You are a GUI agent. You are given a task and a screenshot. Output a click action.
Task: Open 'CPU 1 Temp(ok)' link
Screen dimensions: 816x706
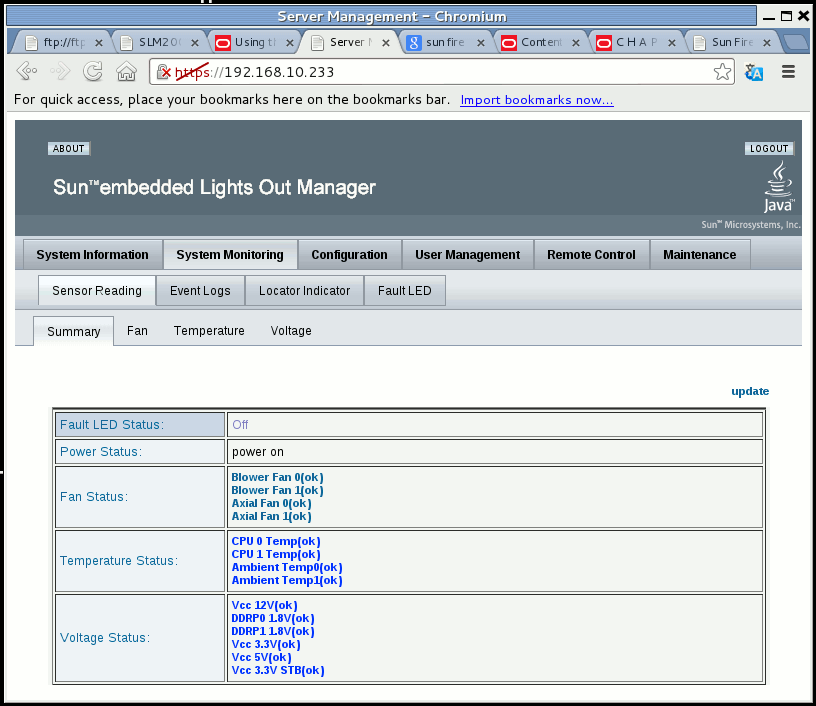(x=276, y=554)
